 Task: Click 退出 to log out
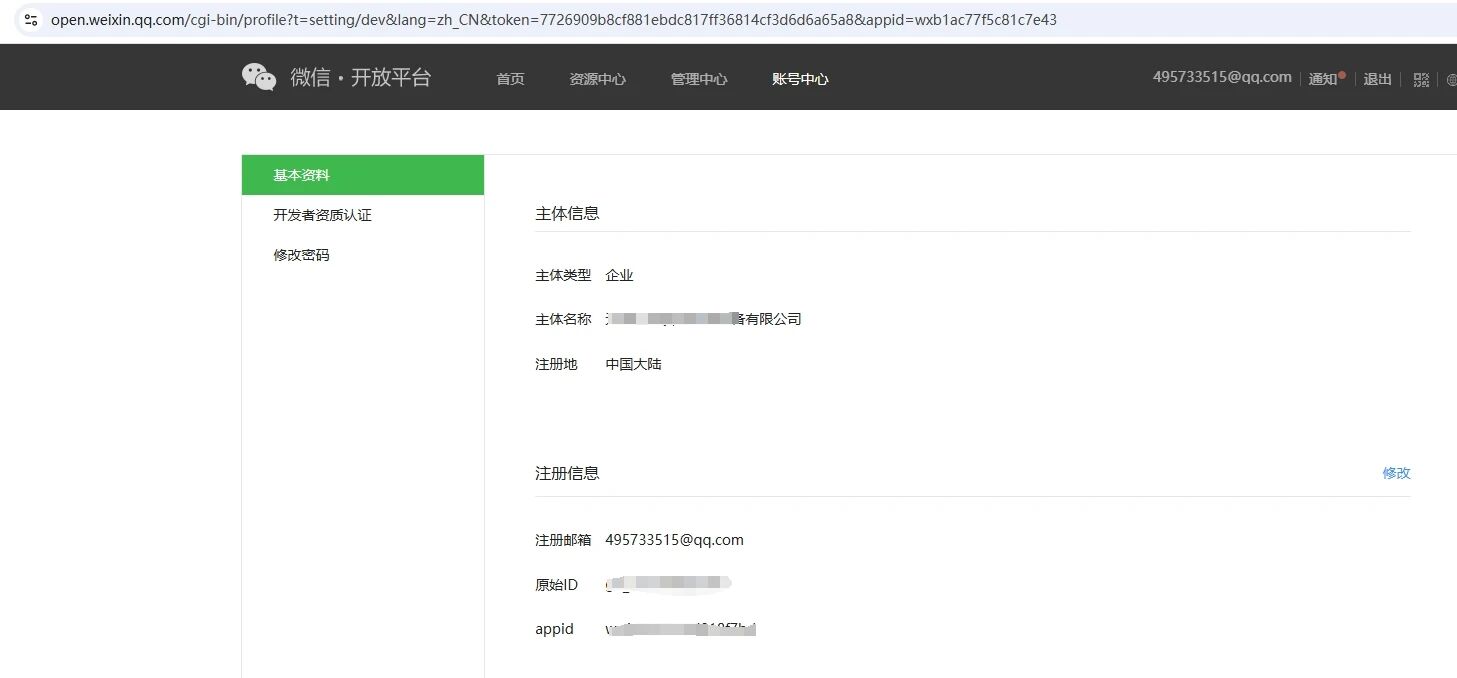pos(1378,79)
